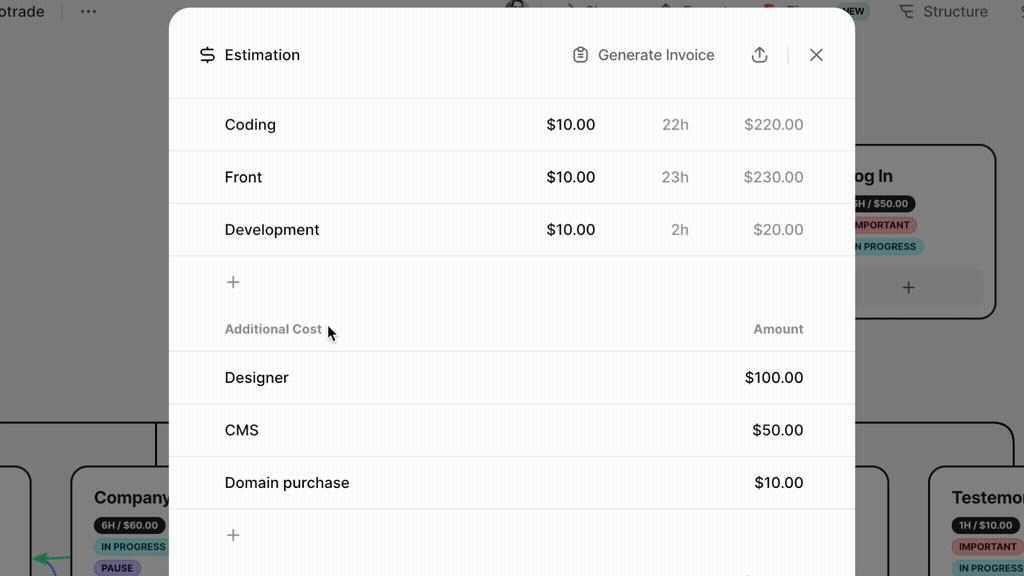
Task: Click the 1H / $10.00 badge on Testemonial card
Action: 985,525
